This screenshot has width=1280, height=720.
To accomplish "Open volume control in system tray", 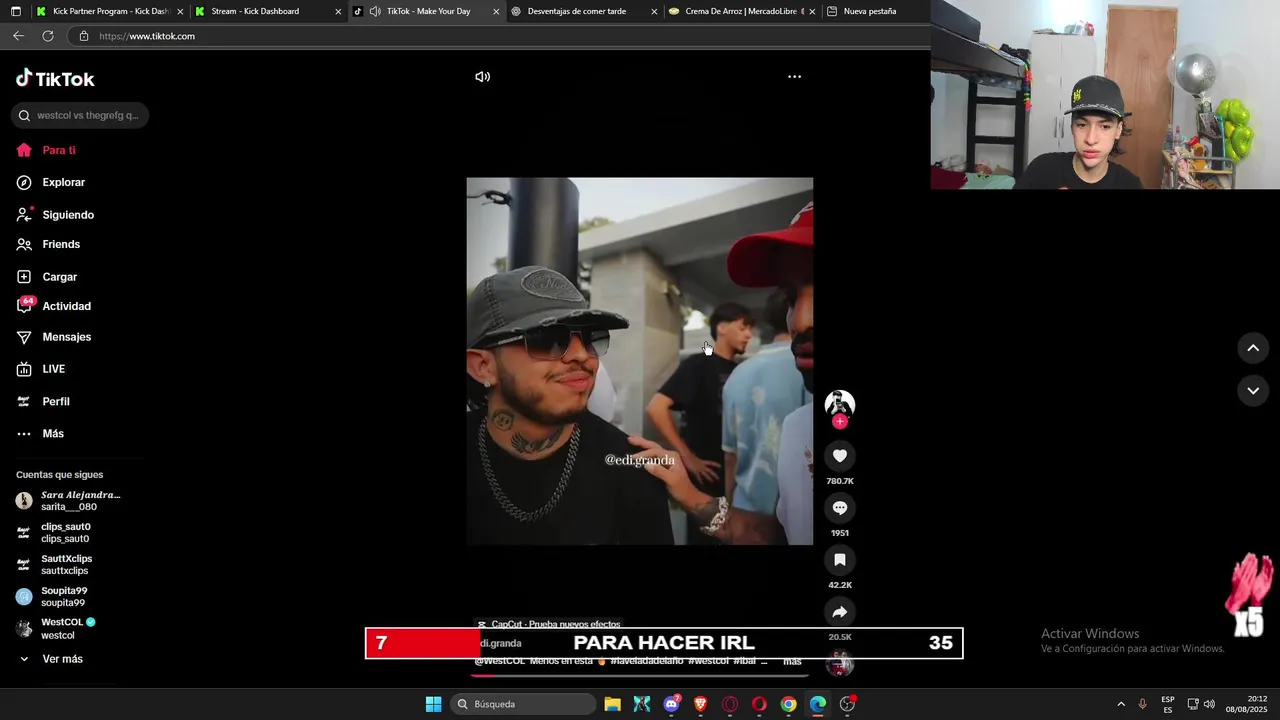I will pos(1209,704).
